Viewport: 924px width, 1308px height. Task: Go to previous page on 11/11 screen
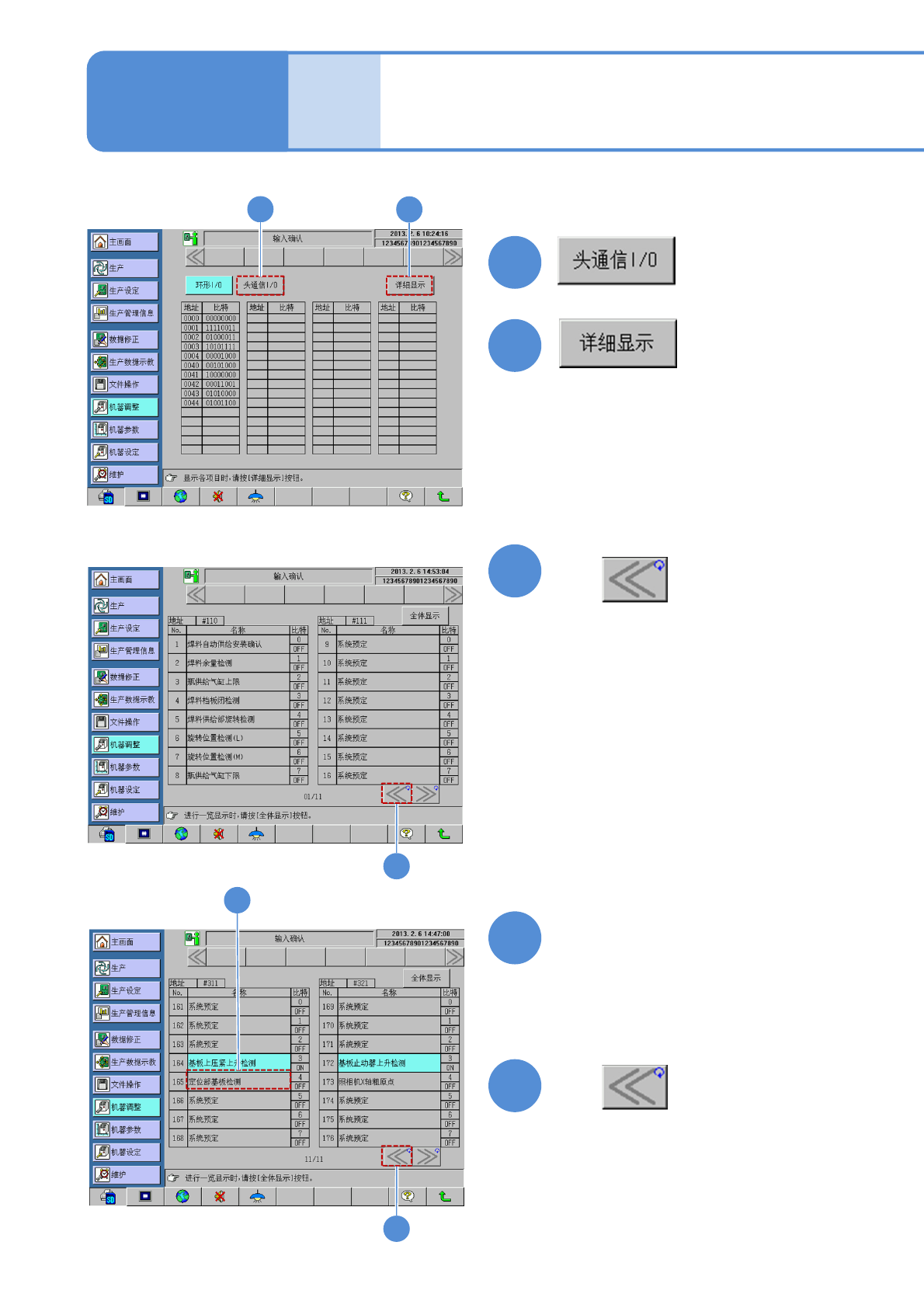pos(397,1156)
